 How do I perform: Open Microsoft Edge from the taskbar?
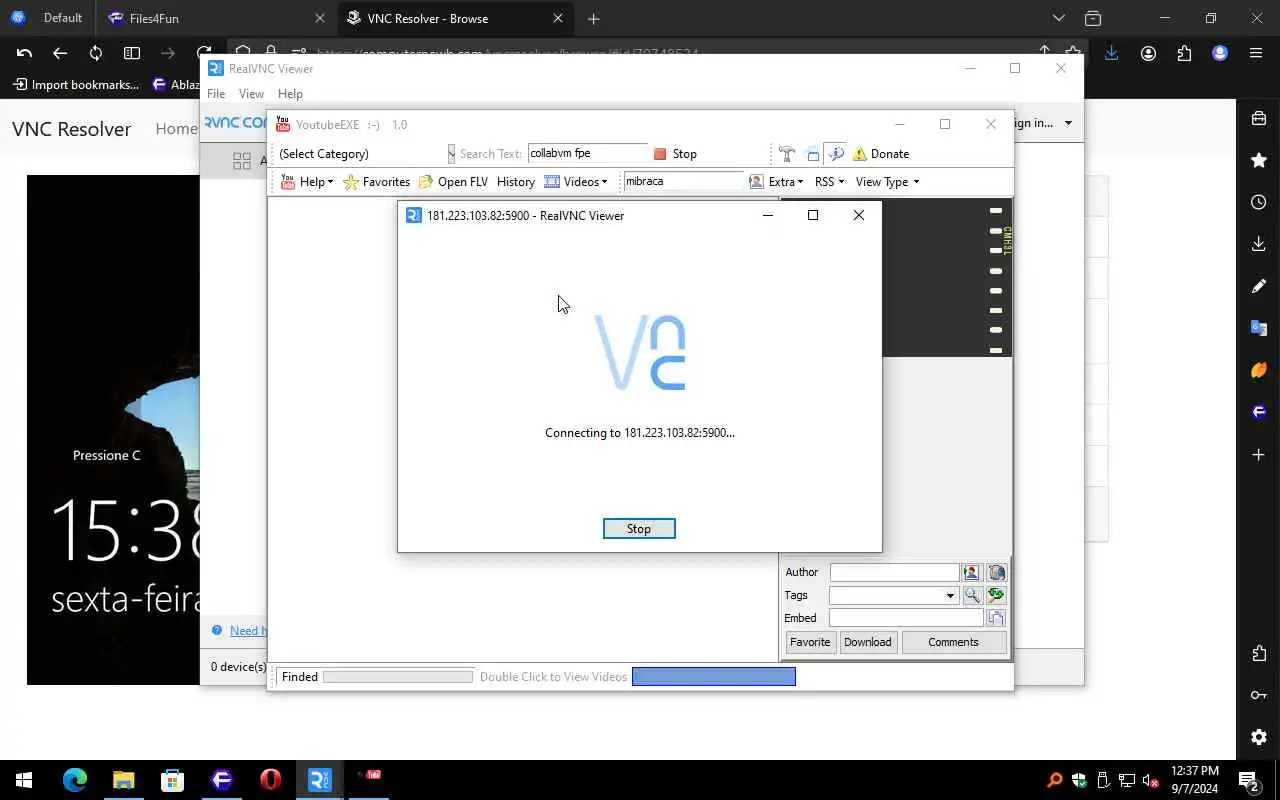(x=75, y=780)
